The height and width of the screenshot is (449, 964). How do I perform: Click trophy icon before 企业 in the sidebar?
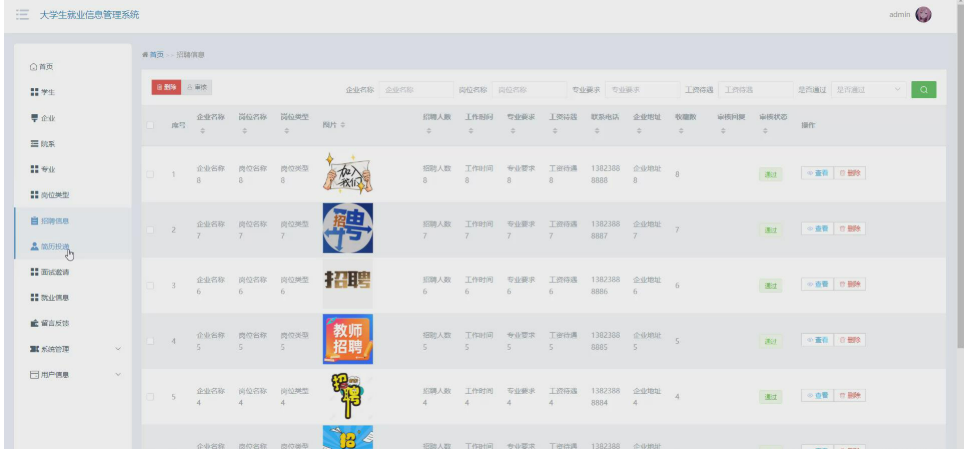34,117
